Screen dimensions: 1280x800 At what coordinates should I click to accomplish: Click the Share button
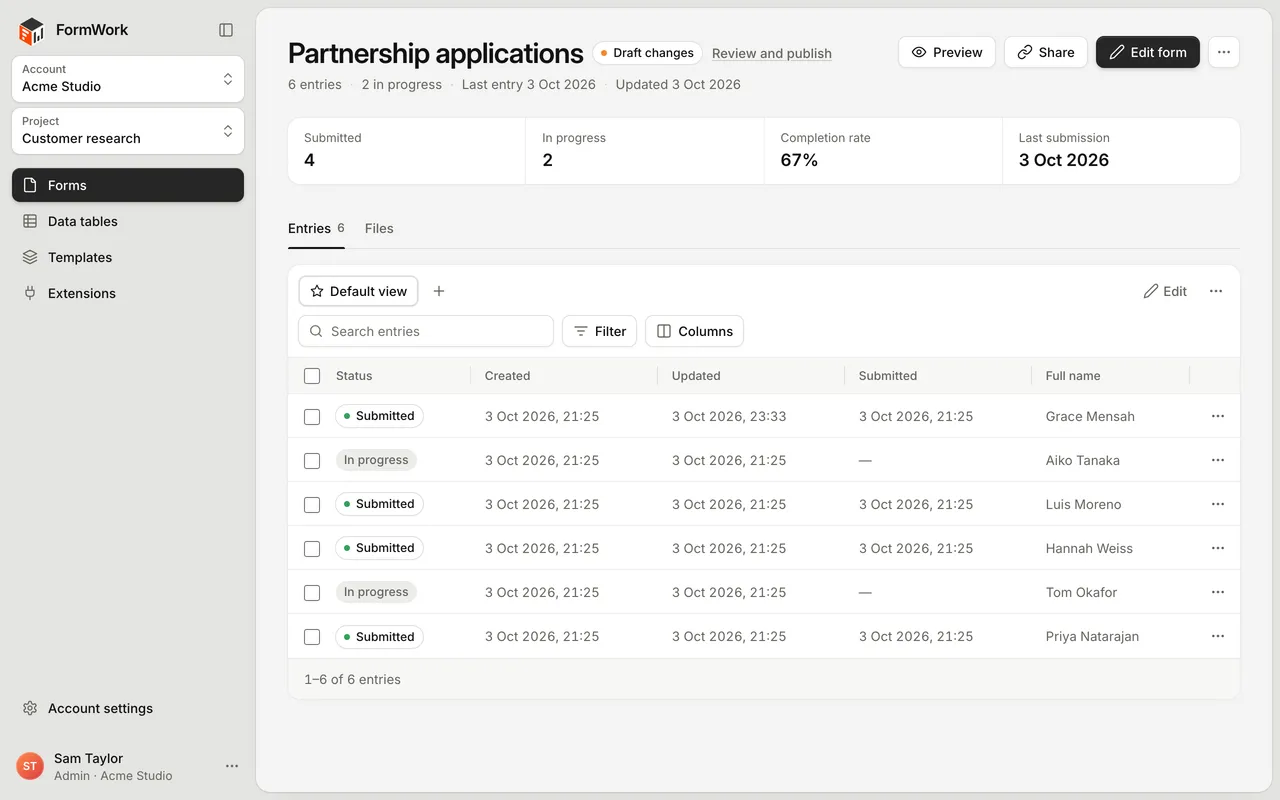click(1045, 52)
